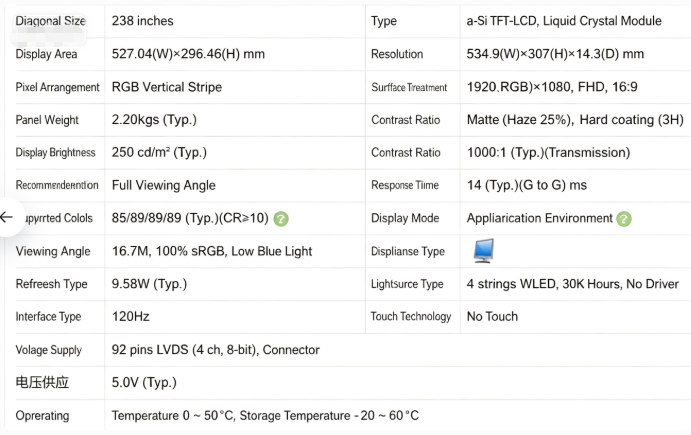The height and width of the screenshot is (435, 691).
Task: Open help icon beside Appliarication Environment
Action: (x=624, y=219)
